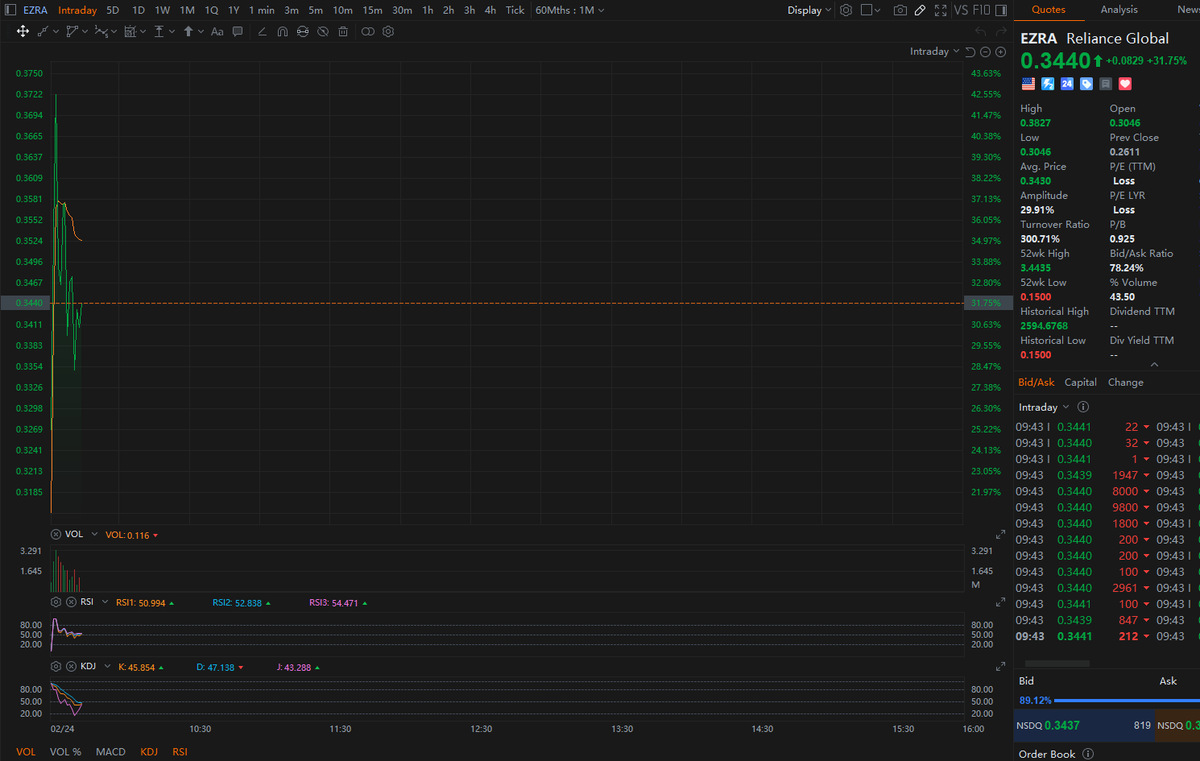Open the chart layout square dropdown

(x=870, y=10)
